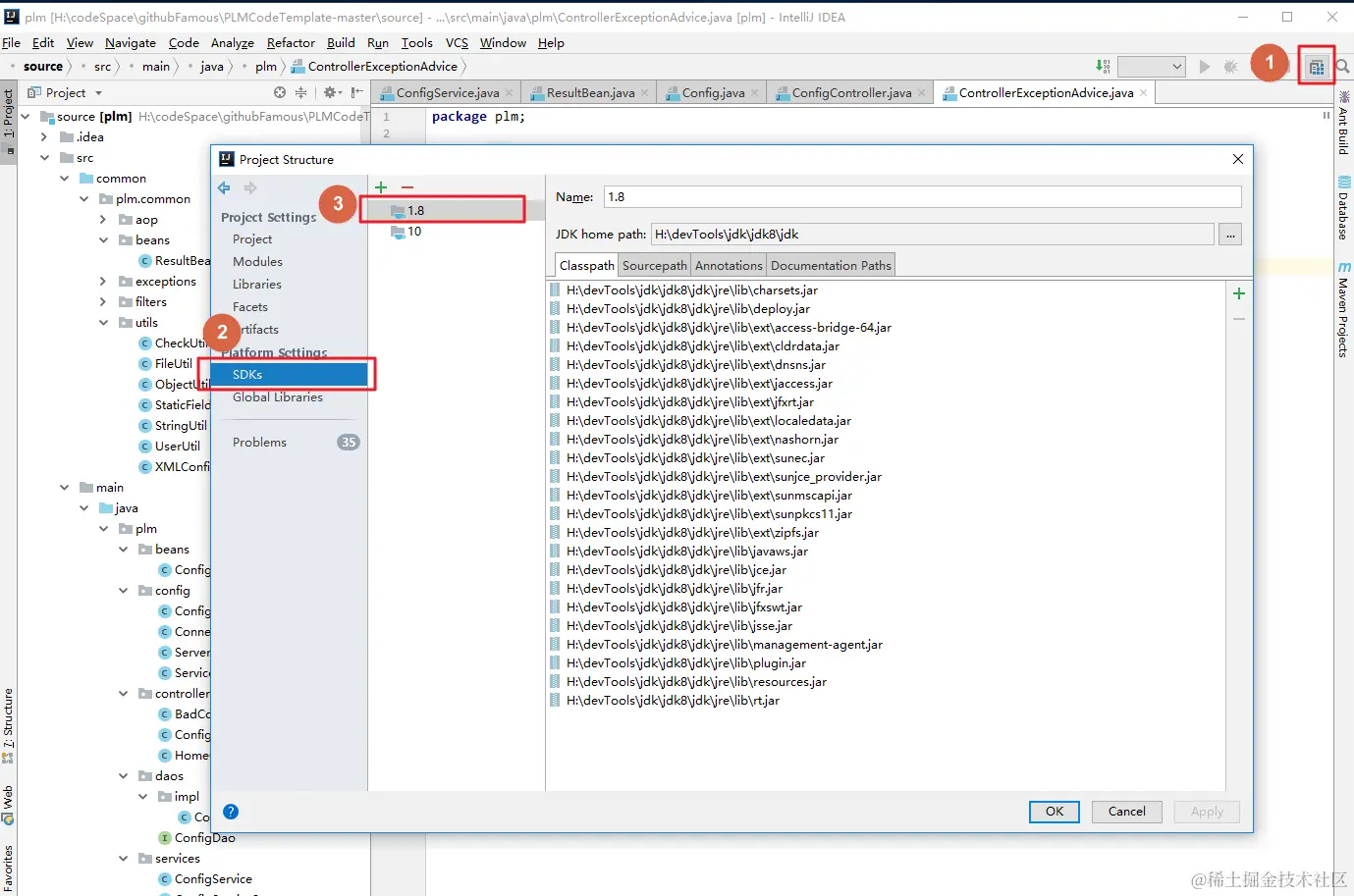This screenshot has width=1354, height=896.
Task: Open Project Structure toolbar icon
Action: (x=1316, y=67)
